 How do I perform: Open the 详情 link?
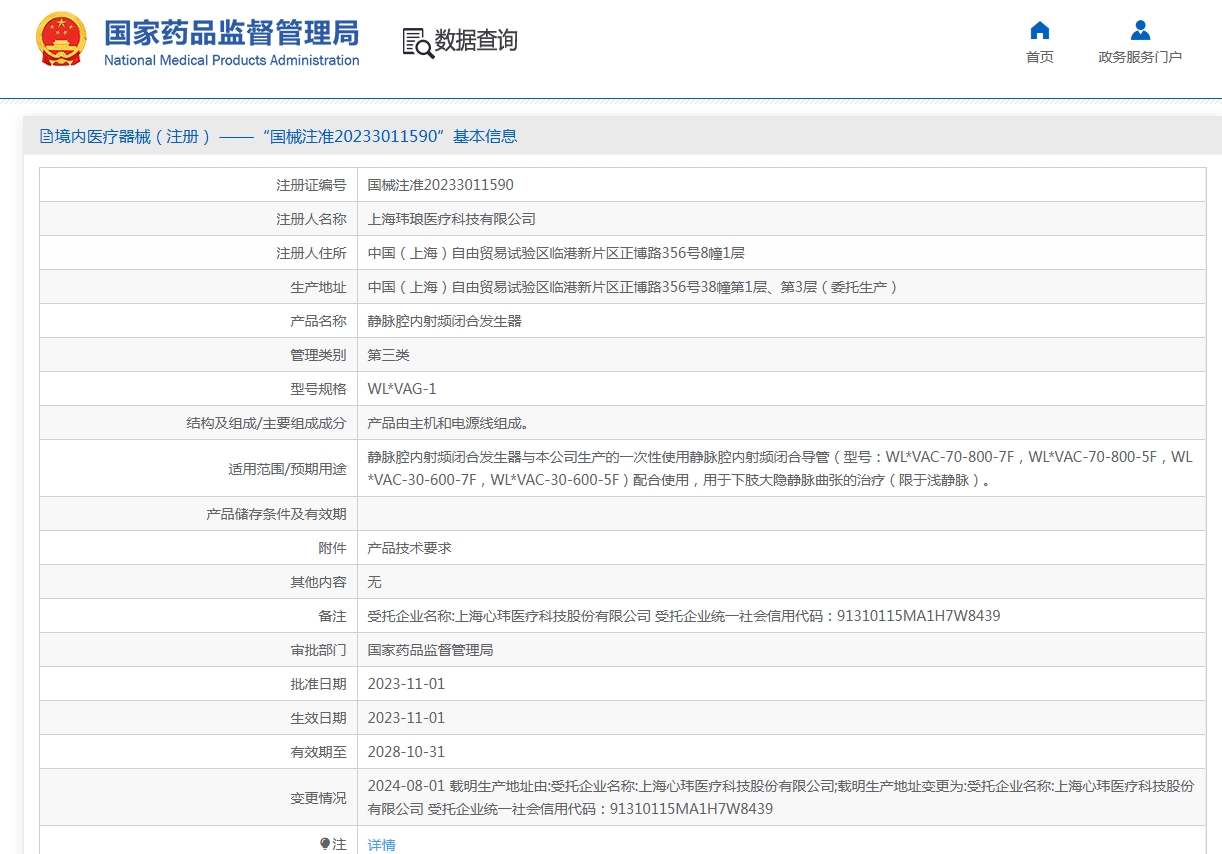[382, 845]
